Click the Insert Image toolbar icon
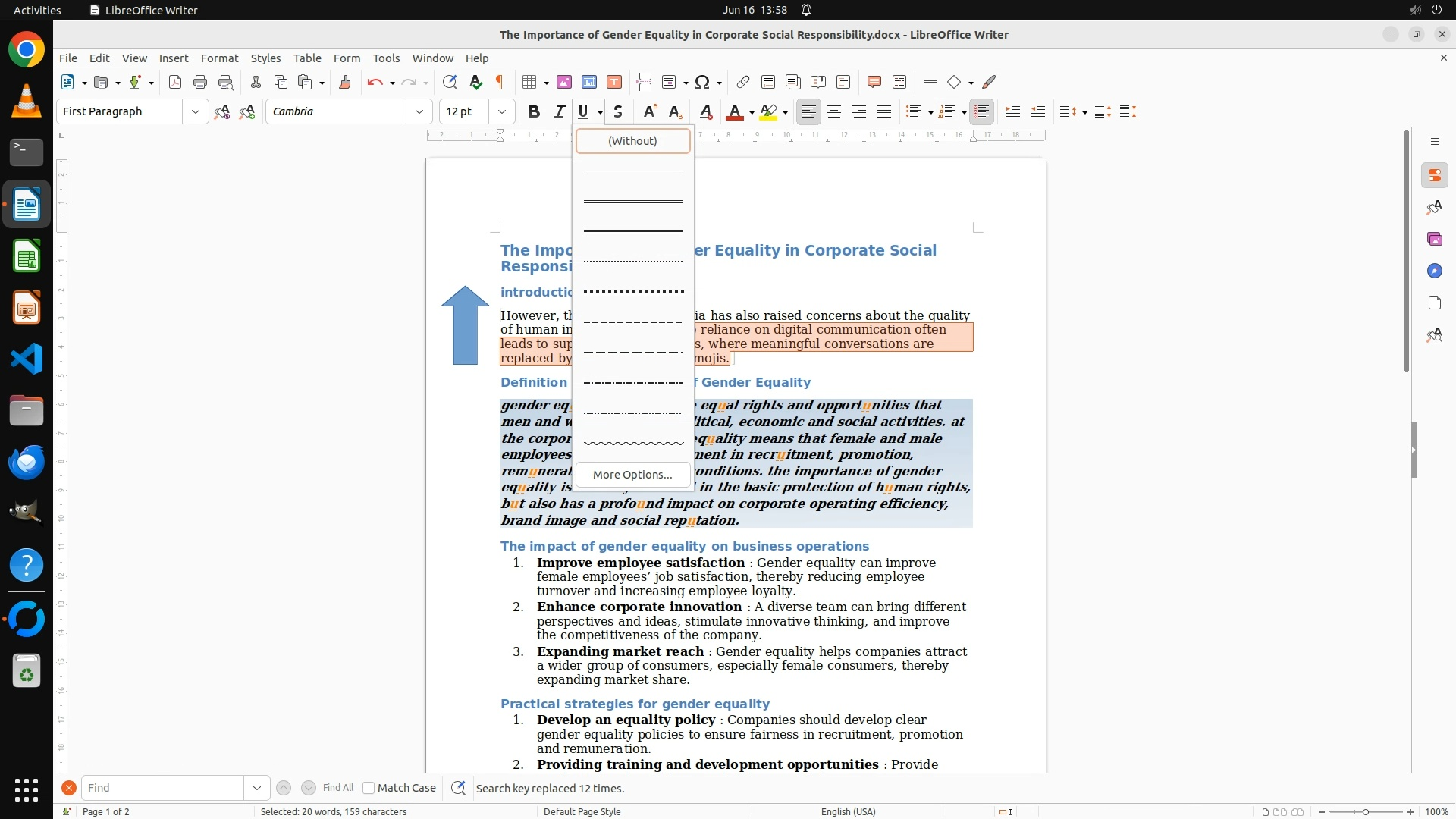The image size is (1456, 819). click(563, 82)
